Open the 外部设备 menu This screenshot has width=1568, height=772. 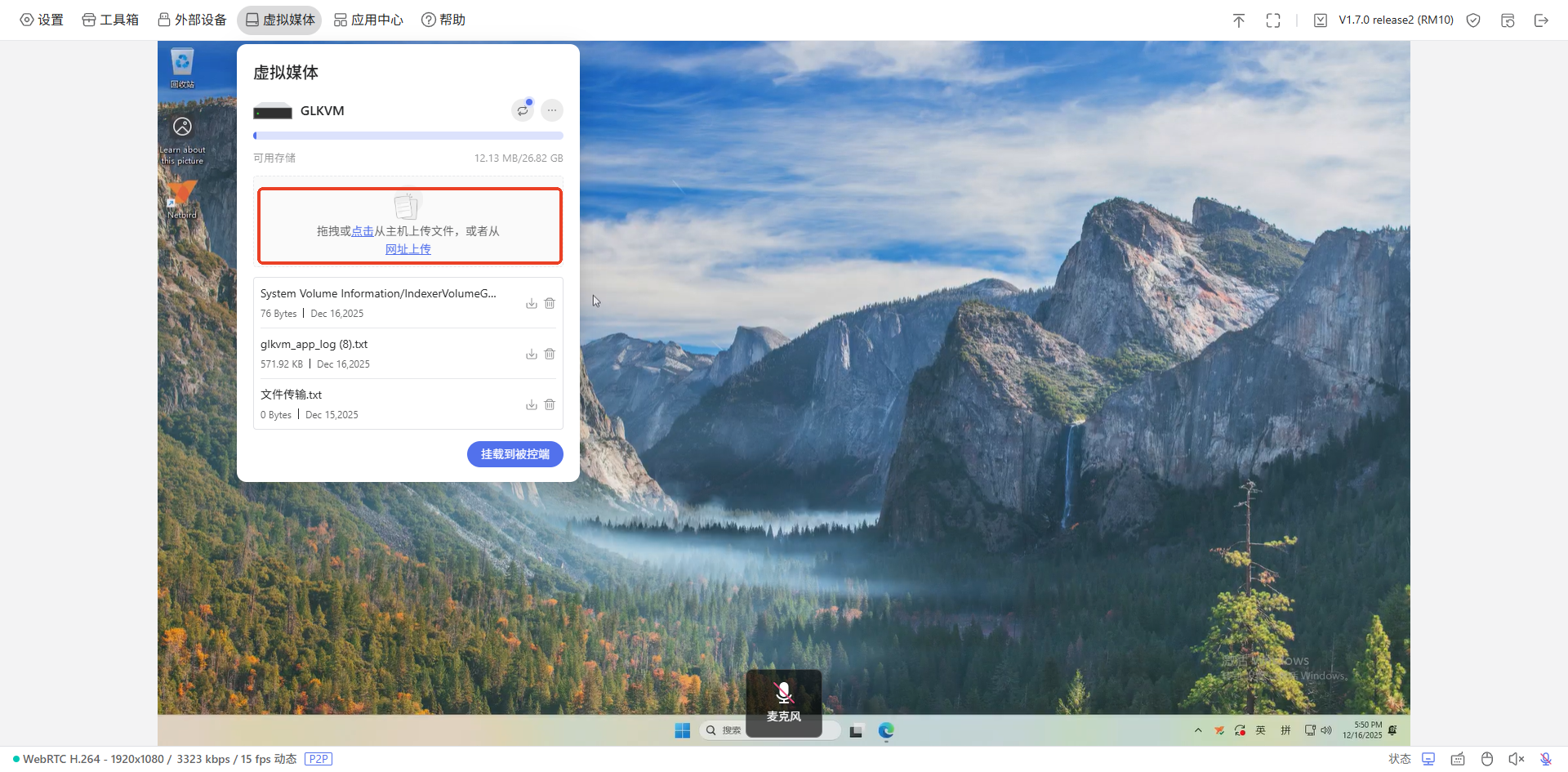[192, 20]
